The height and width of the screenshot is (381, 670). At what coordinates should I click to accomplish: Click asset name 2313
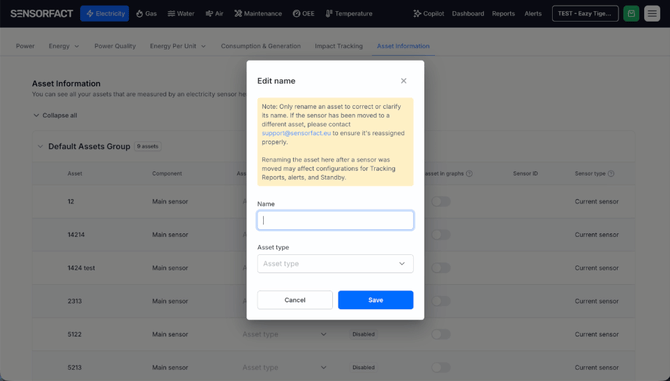[x=74, y=301]
